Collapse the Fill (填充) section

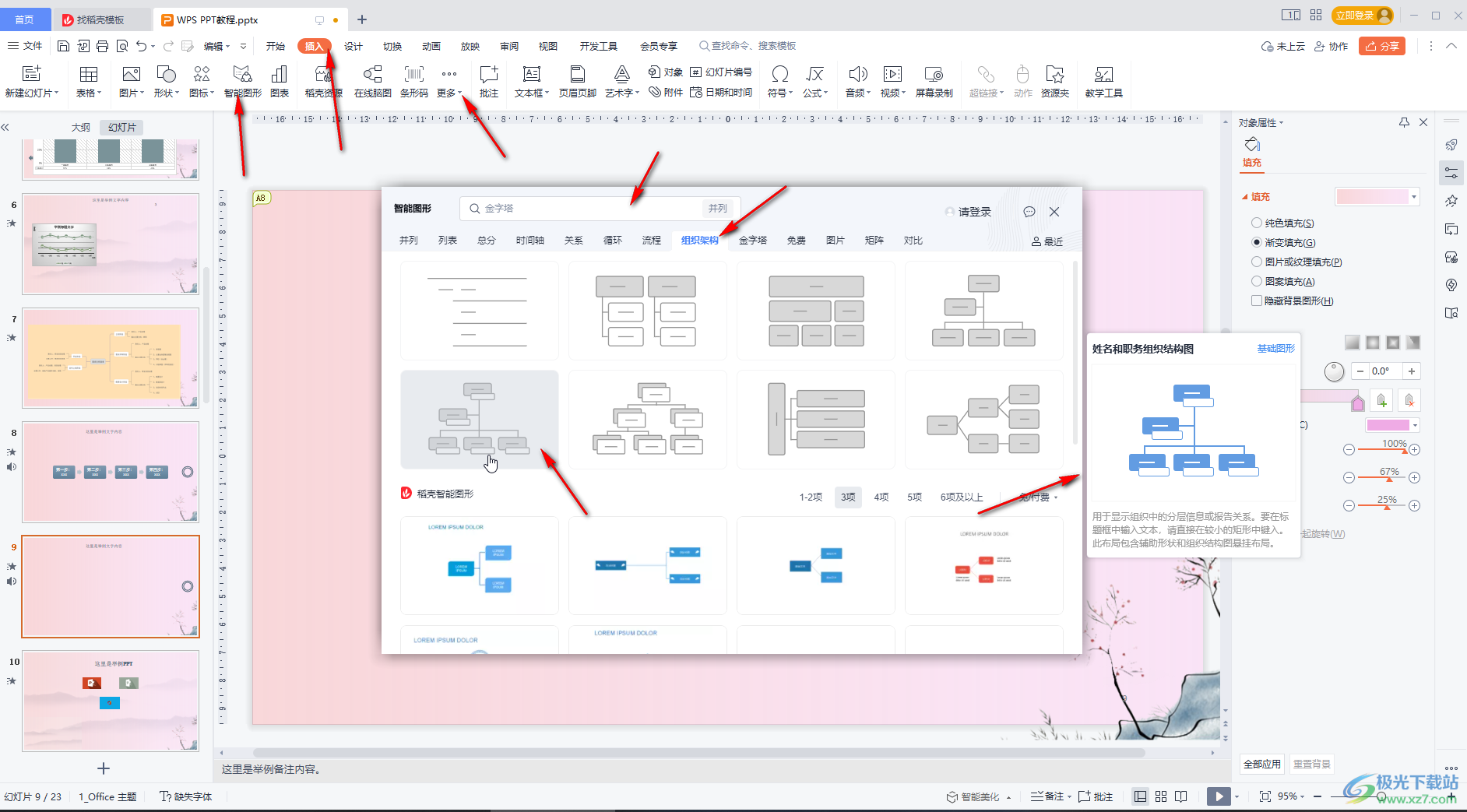point(1244,197)
